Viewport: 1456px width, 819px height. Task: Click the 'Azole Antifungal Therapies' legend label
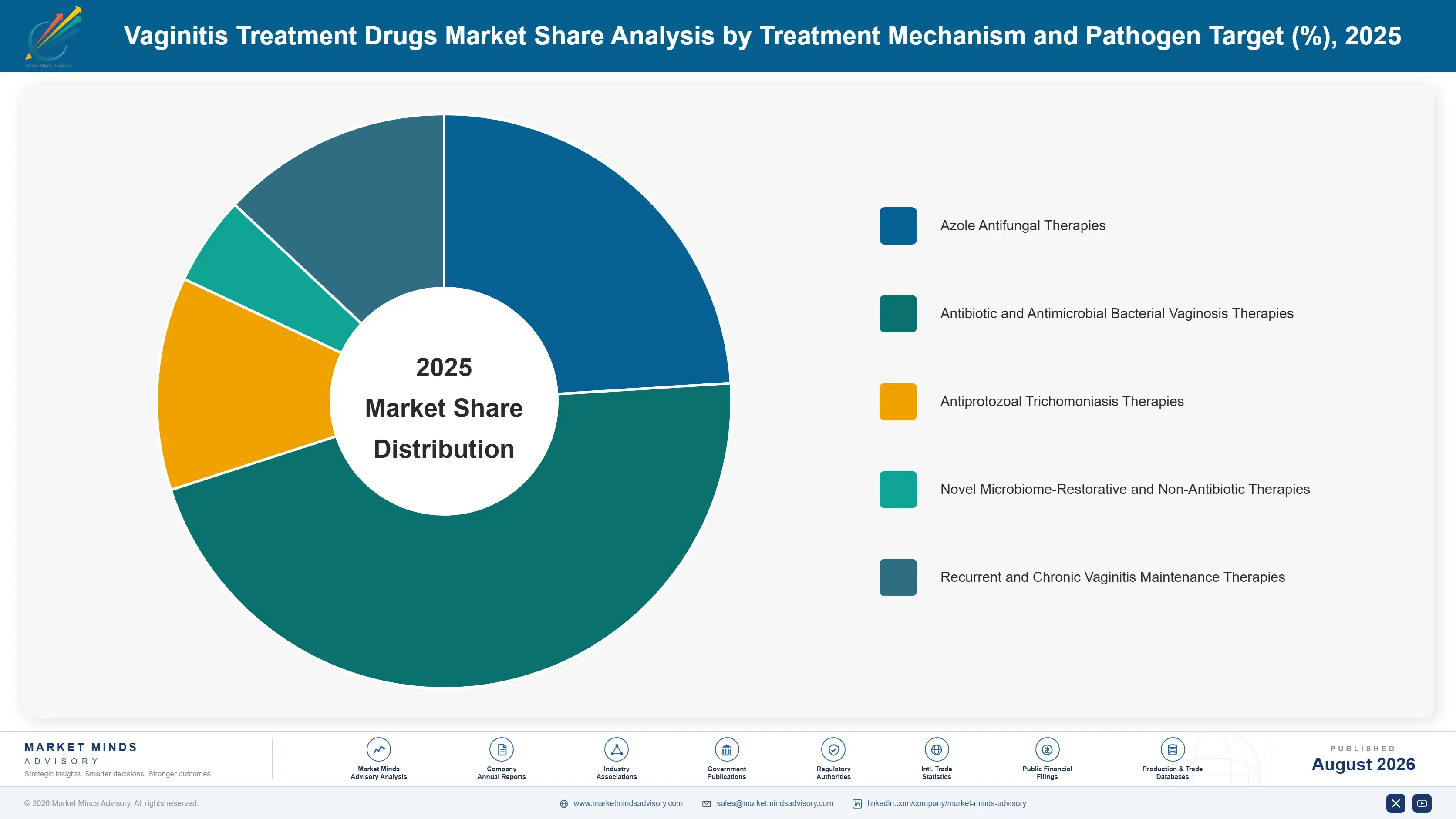(x=1022, y=225)
